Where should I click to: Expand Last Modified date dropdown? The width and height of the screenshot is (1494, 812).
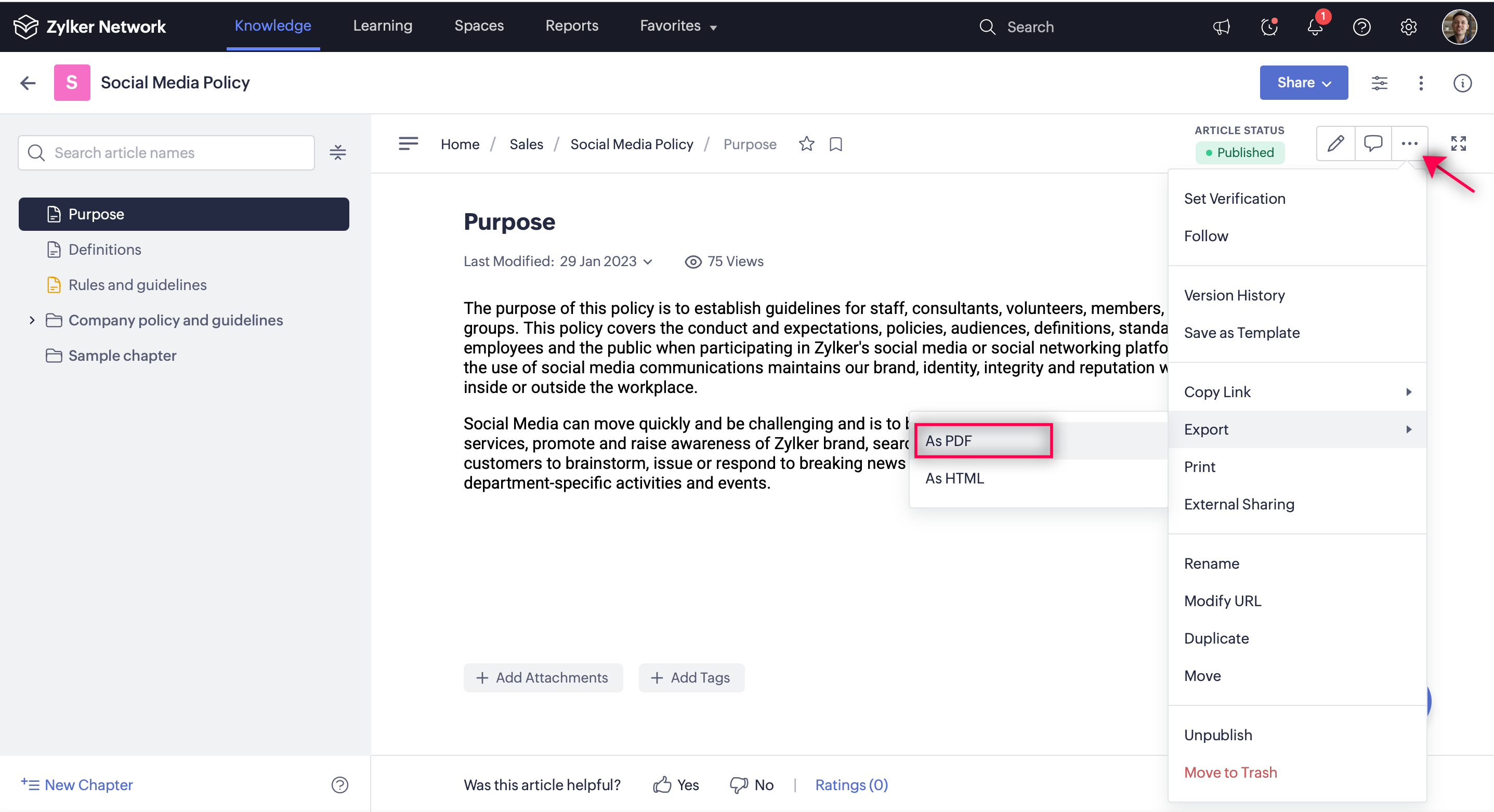(x=648, y=261)
